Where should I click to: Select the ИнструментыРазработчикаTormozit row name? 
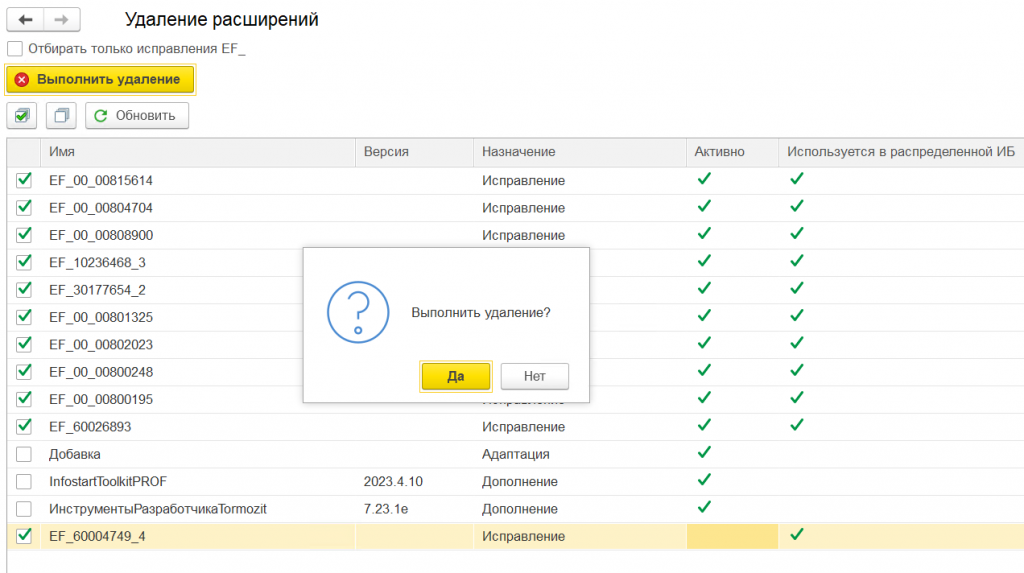(x=157, y=509)
